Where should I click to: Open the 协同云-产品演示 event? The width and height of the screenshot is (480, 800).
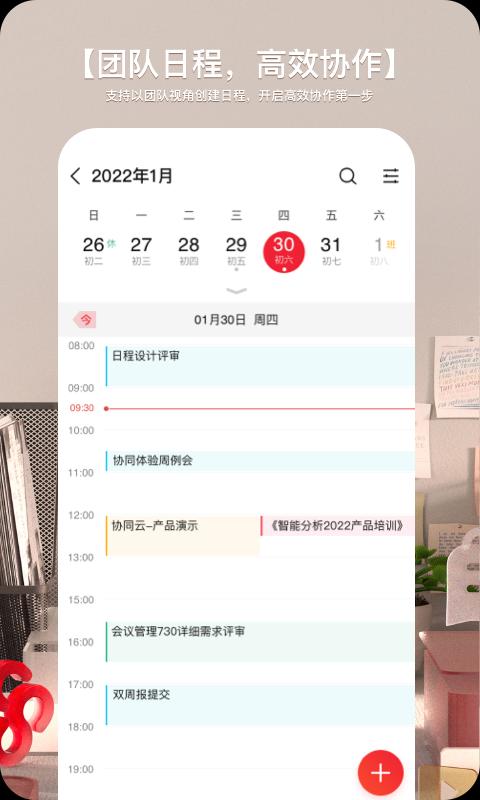tap(183, 536)
